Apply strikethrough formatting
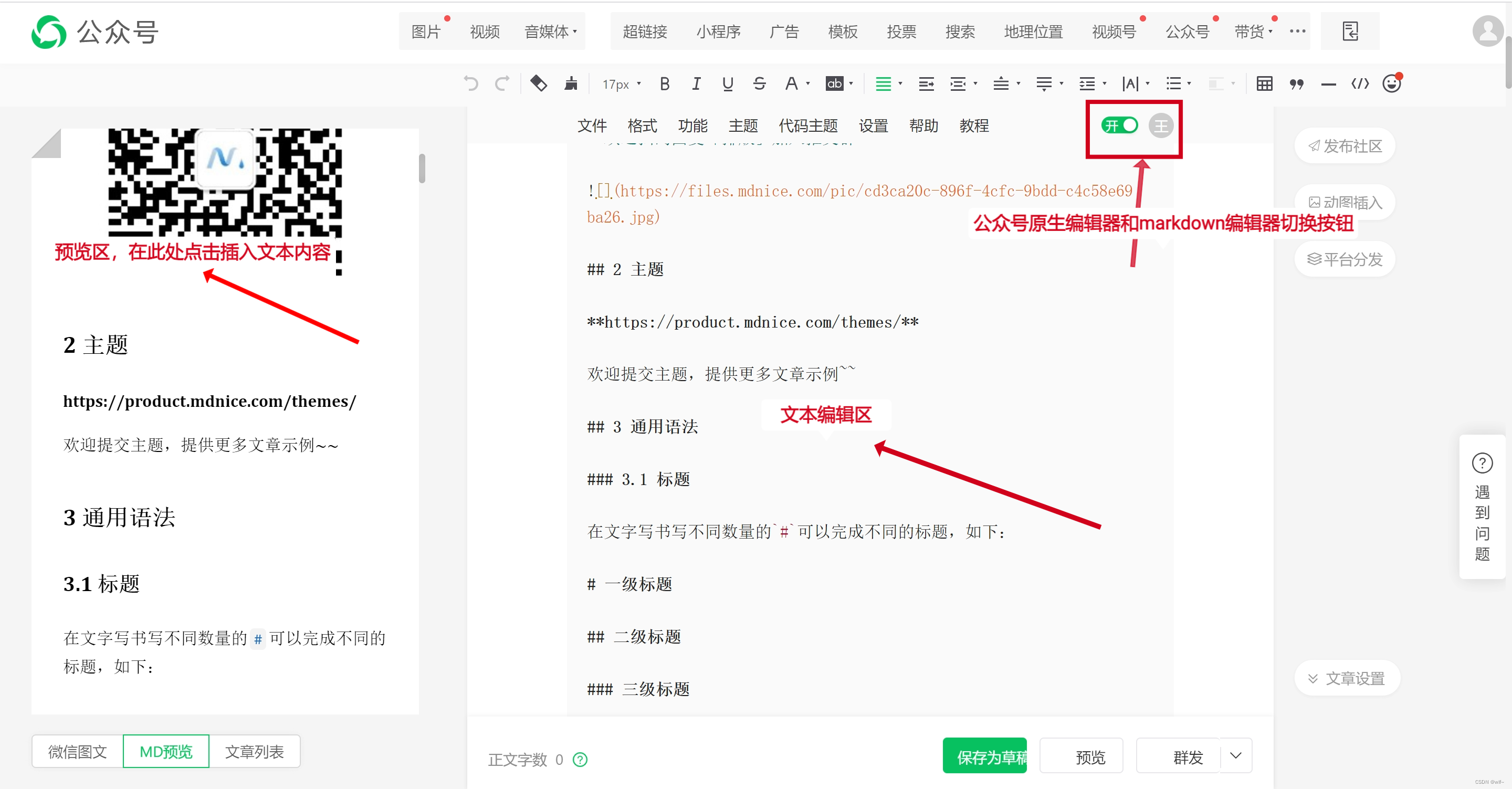 pos(760,83)
